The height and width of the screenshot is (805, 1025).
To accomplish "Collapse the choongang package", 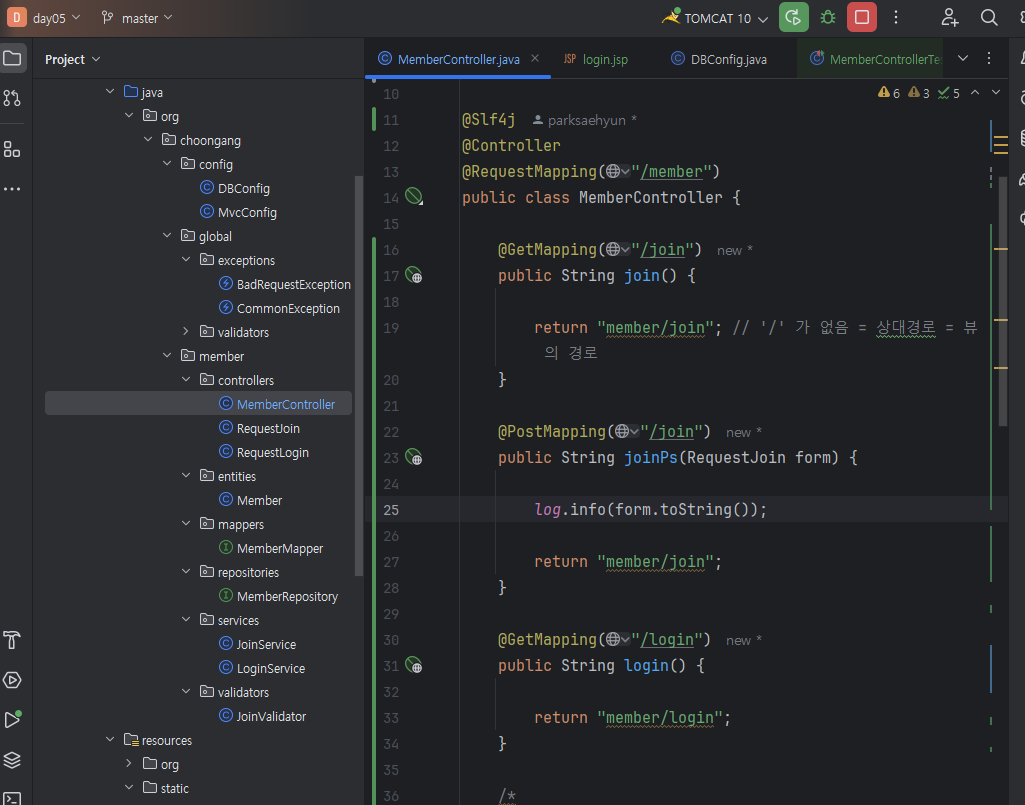I will [x=148, y=139].
